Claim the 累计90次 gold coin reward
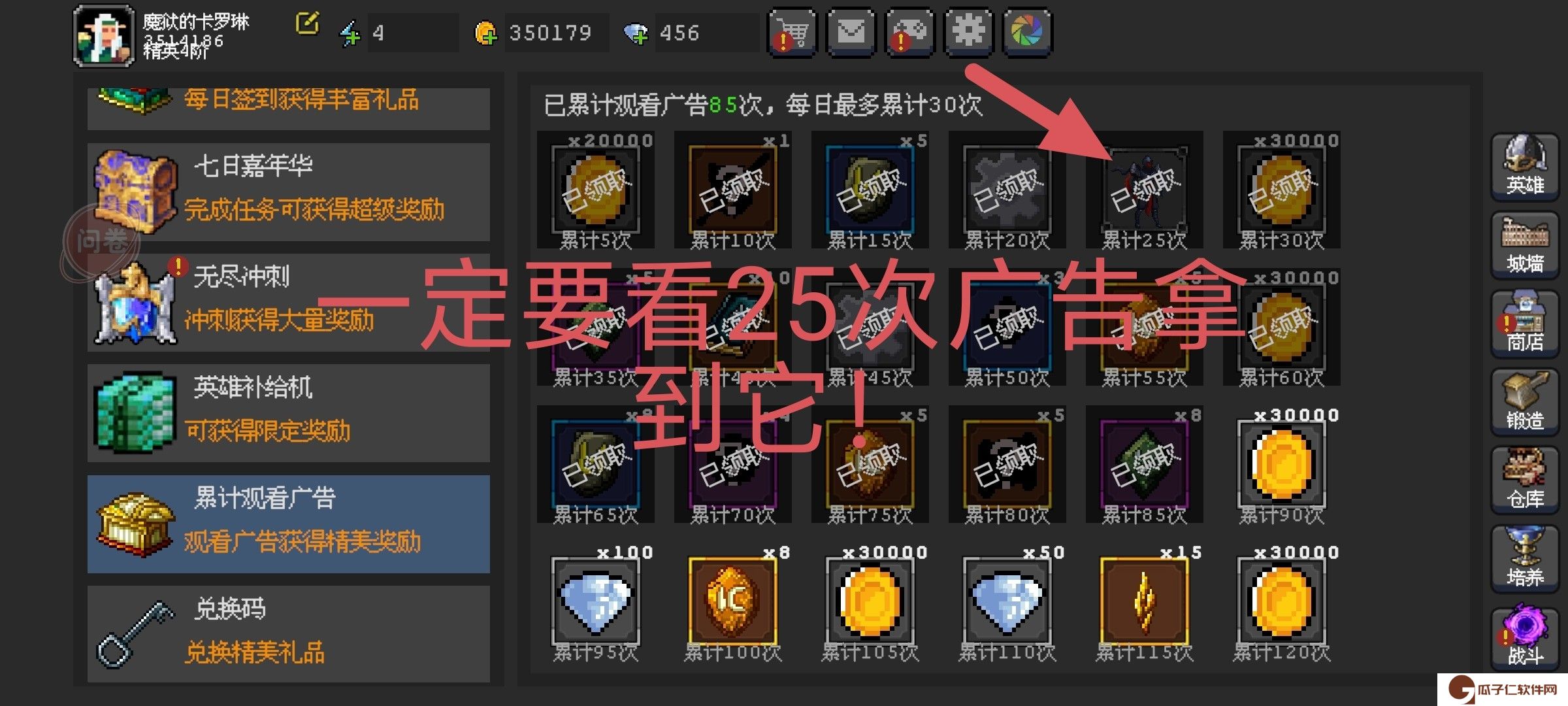Screen dimensions: 1568x706 click(x=1281, y=465)
